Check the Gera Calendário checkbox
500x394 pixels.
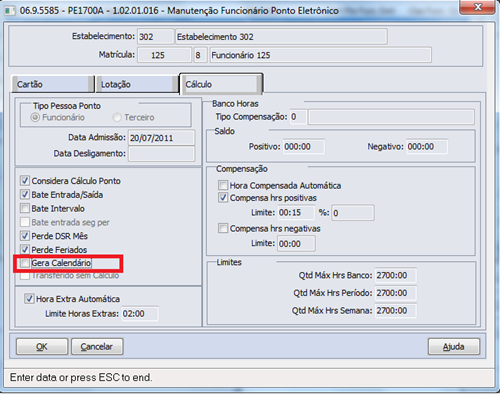[25, 263]
